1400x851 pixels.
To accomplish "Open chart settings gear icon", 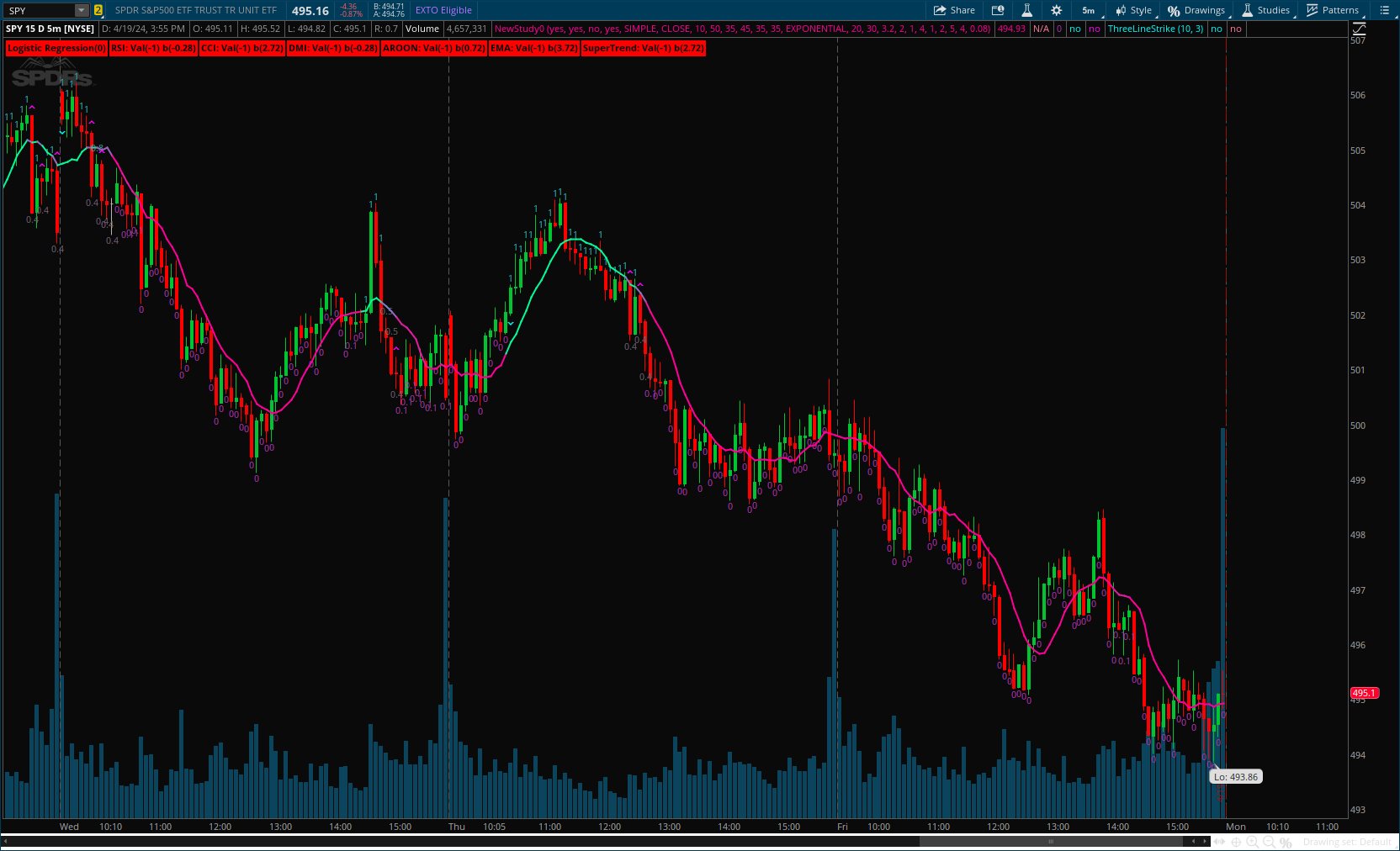I will (1057, 10).
